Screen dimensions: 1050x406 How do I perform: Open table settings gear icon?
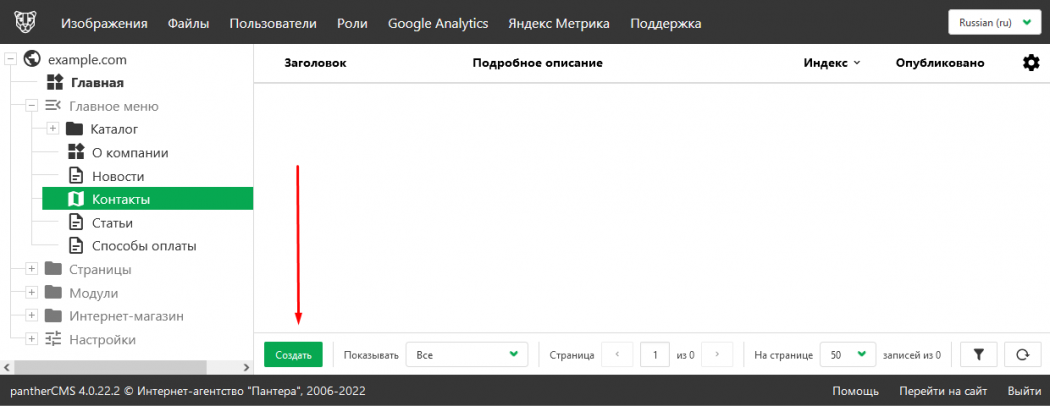1031,63
